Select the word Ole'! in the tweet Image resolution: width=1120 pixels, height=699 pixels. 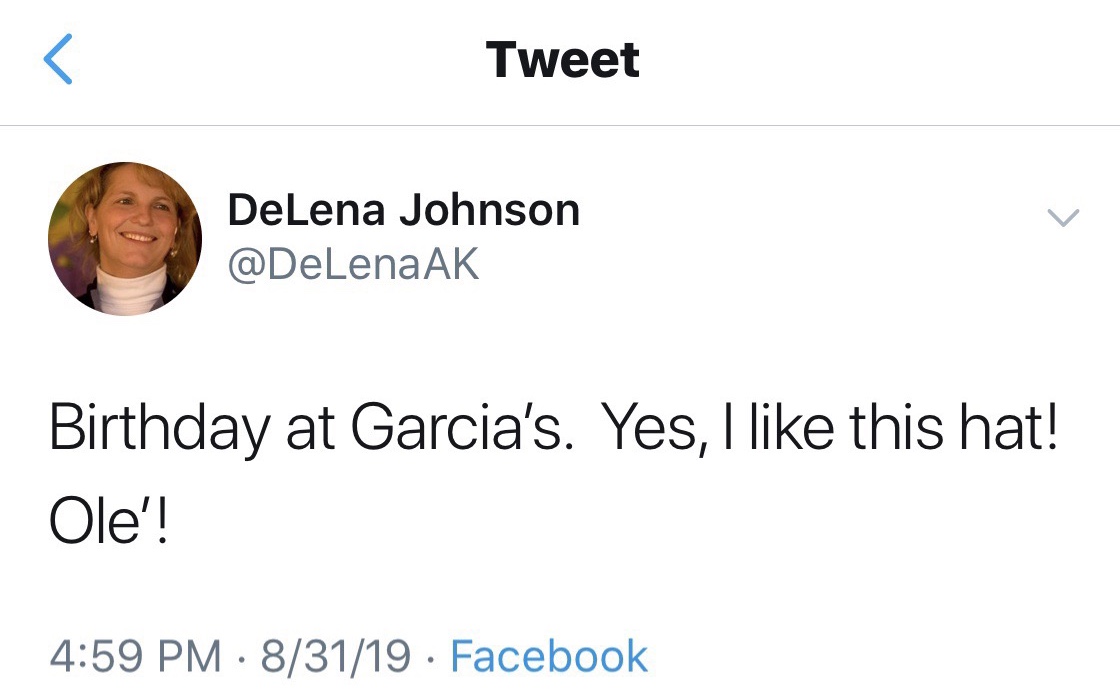click(109, 521)
